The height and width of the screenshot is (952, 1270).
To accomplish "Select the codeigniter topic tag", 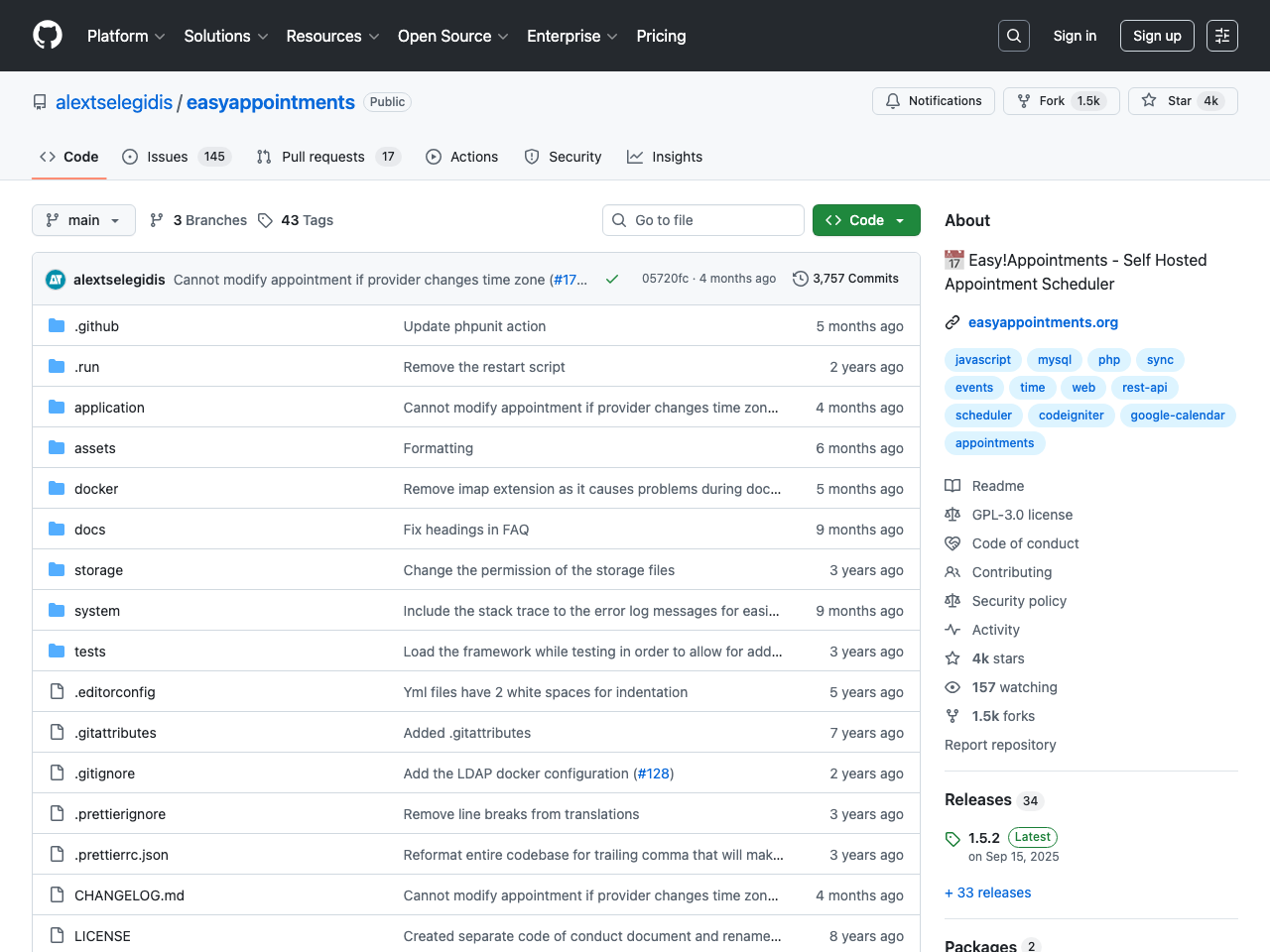I will [x=1071, y=416].
